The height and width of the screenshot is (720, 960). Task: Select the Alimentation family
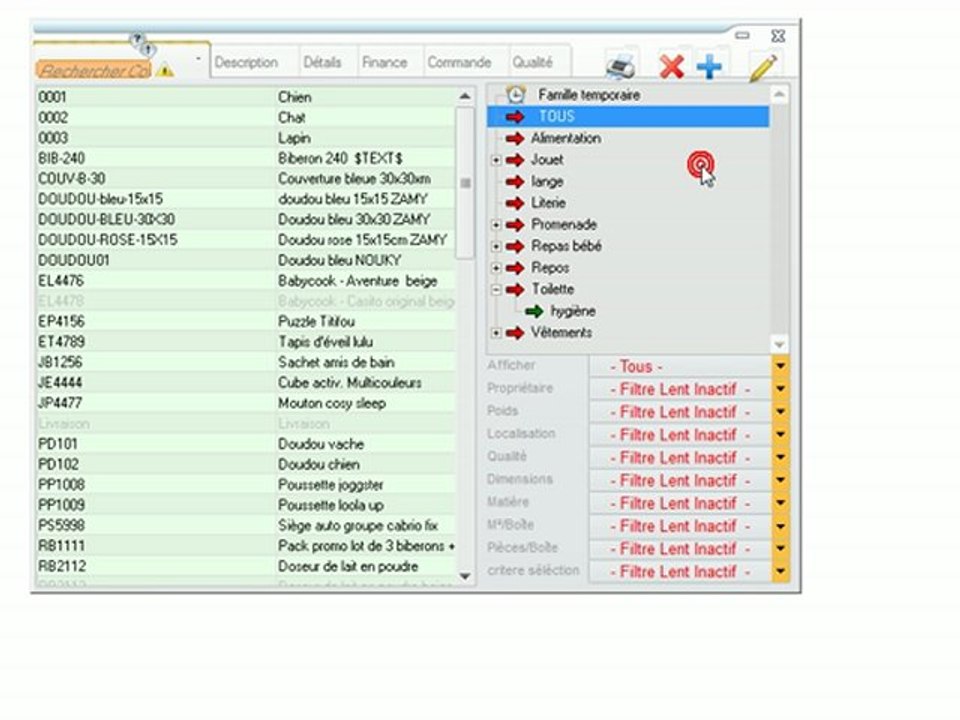click(566, 138)
